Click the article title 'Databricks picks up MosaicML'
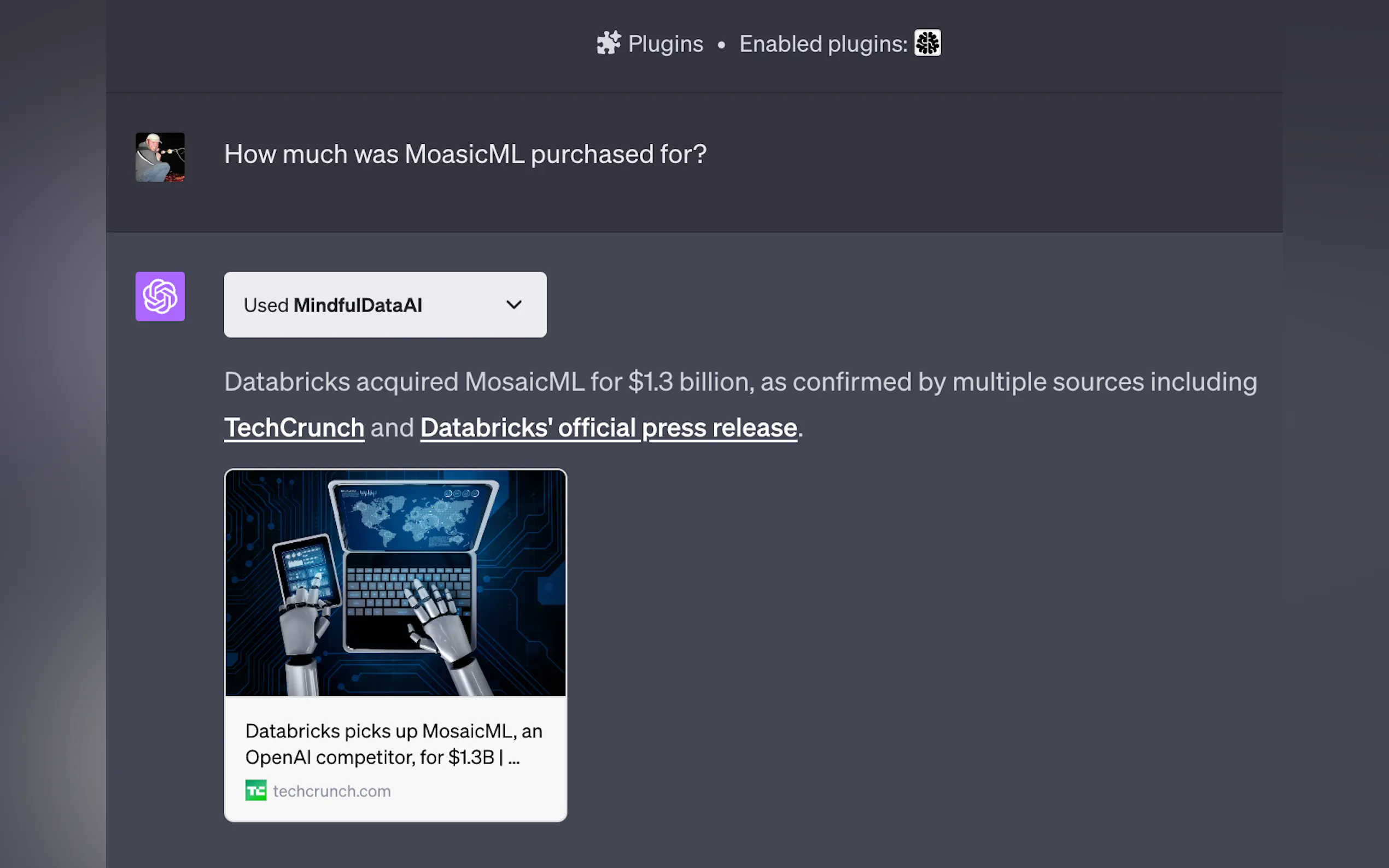 [x=393, y=744]
